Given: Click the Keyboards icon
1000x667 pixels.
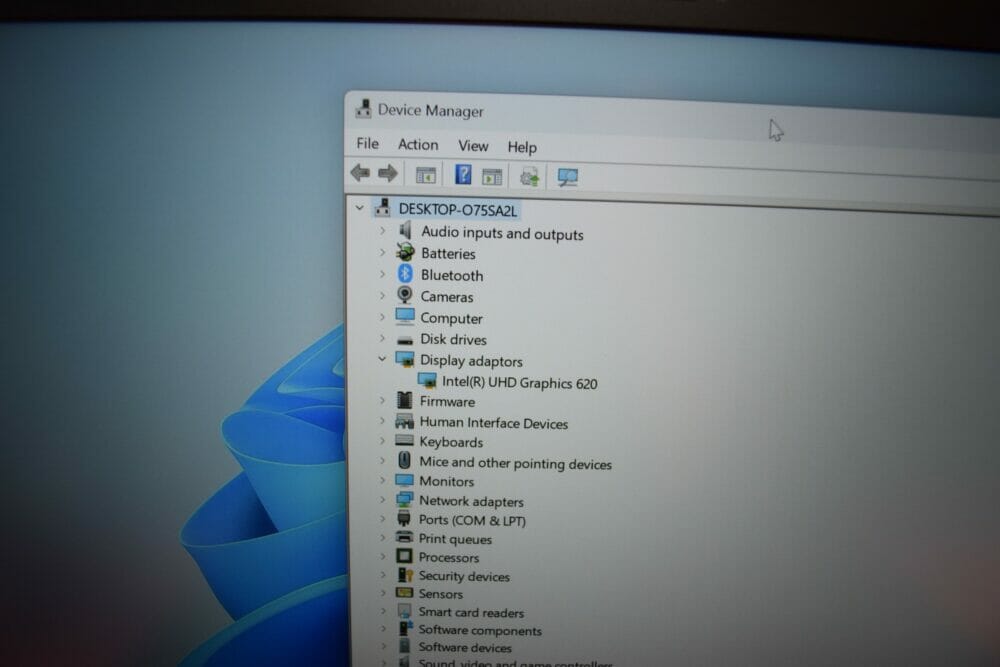Looking at the screenshot, I should 404,440.
